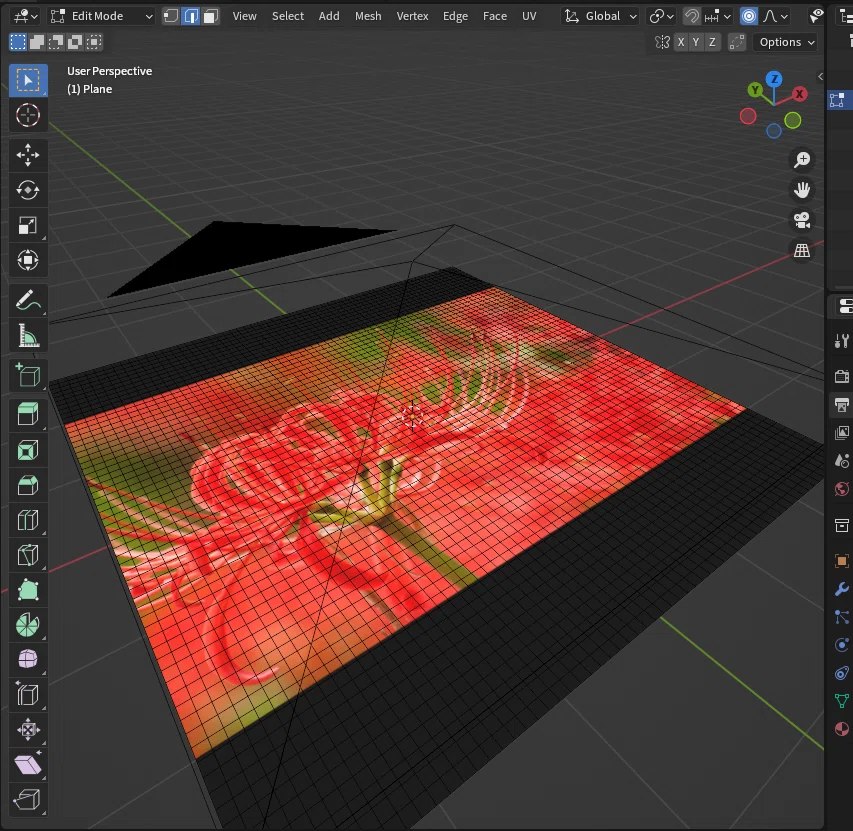Open the Face menu
Viewport: 853px width, 831px height.
[x=495, y=16]
